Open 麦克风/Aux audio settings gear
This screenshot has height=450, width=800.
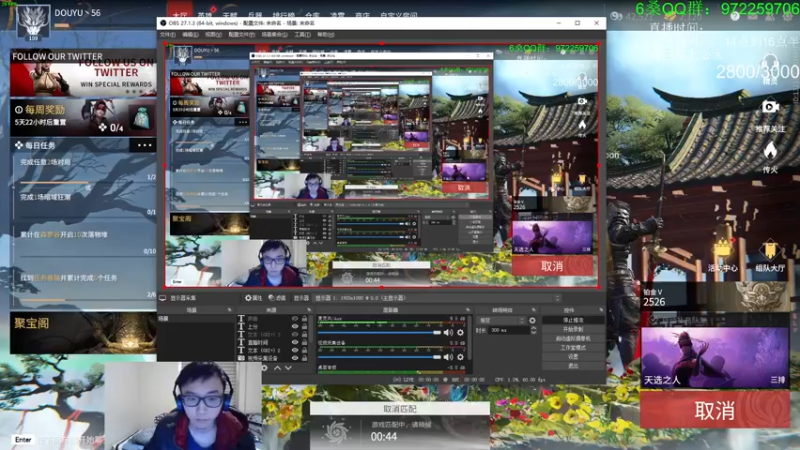coord(461,333)
